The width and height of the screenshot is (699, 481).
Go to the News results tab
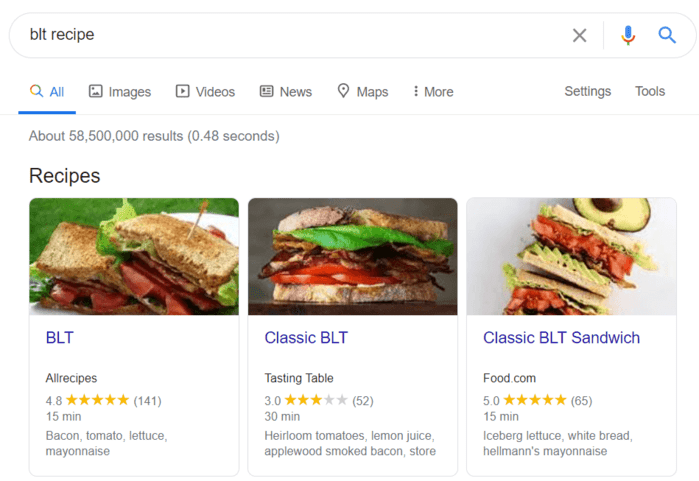click(285, 92)
